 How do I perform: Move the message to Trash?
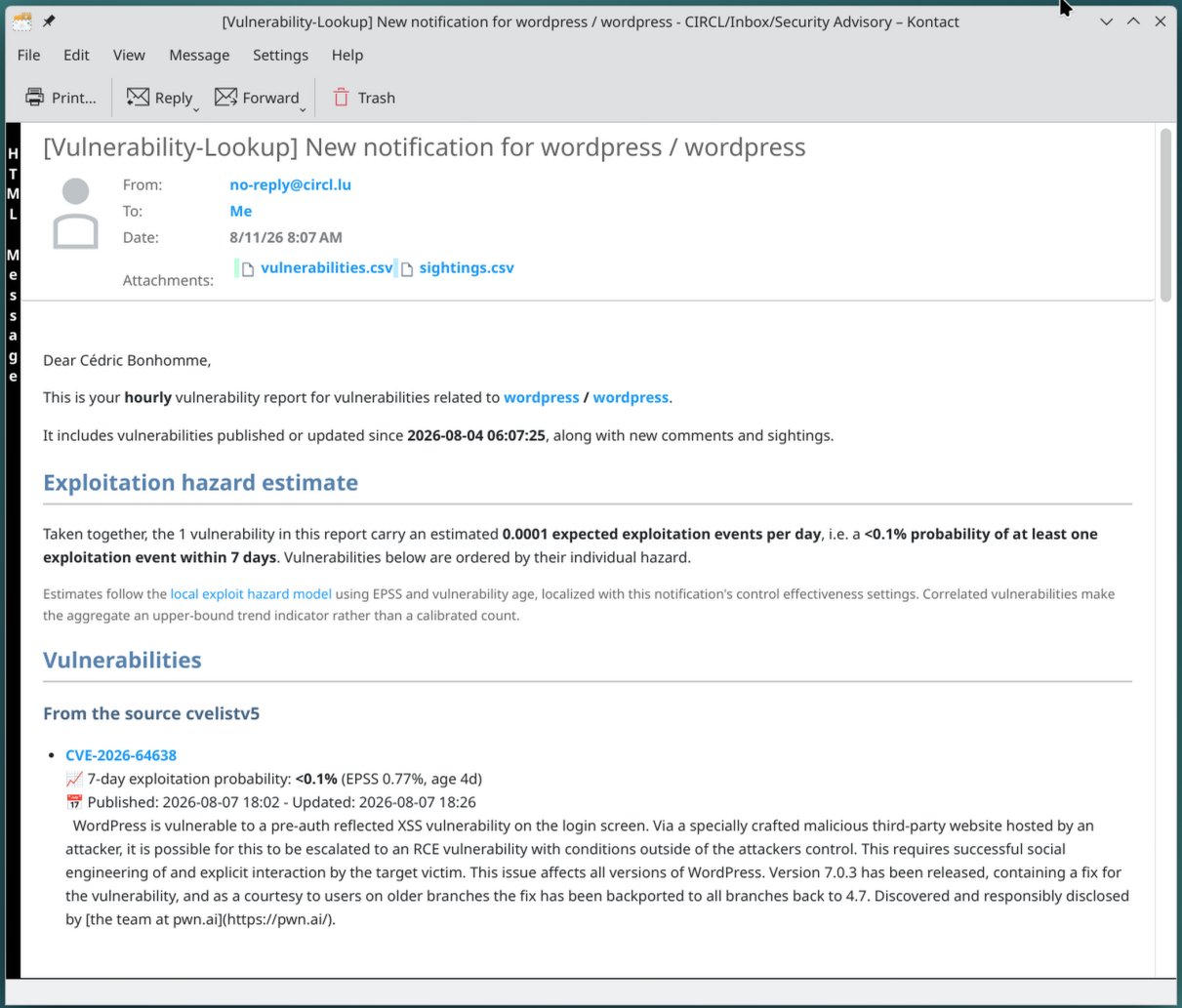click(x=363, y=98)
